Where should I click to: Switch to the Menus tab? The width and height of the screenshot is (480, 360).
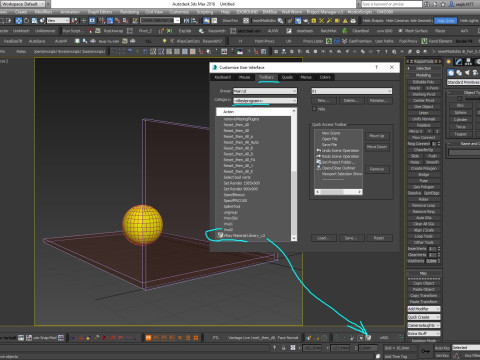306,77
